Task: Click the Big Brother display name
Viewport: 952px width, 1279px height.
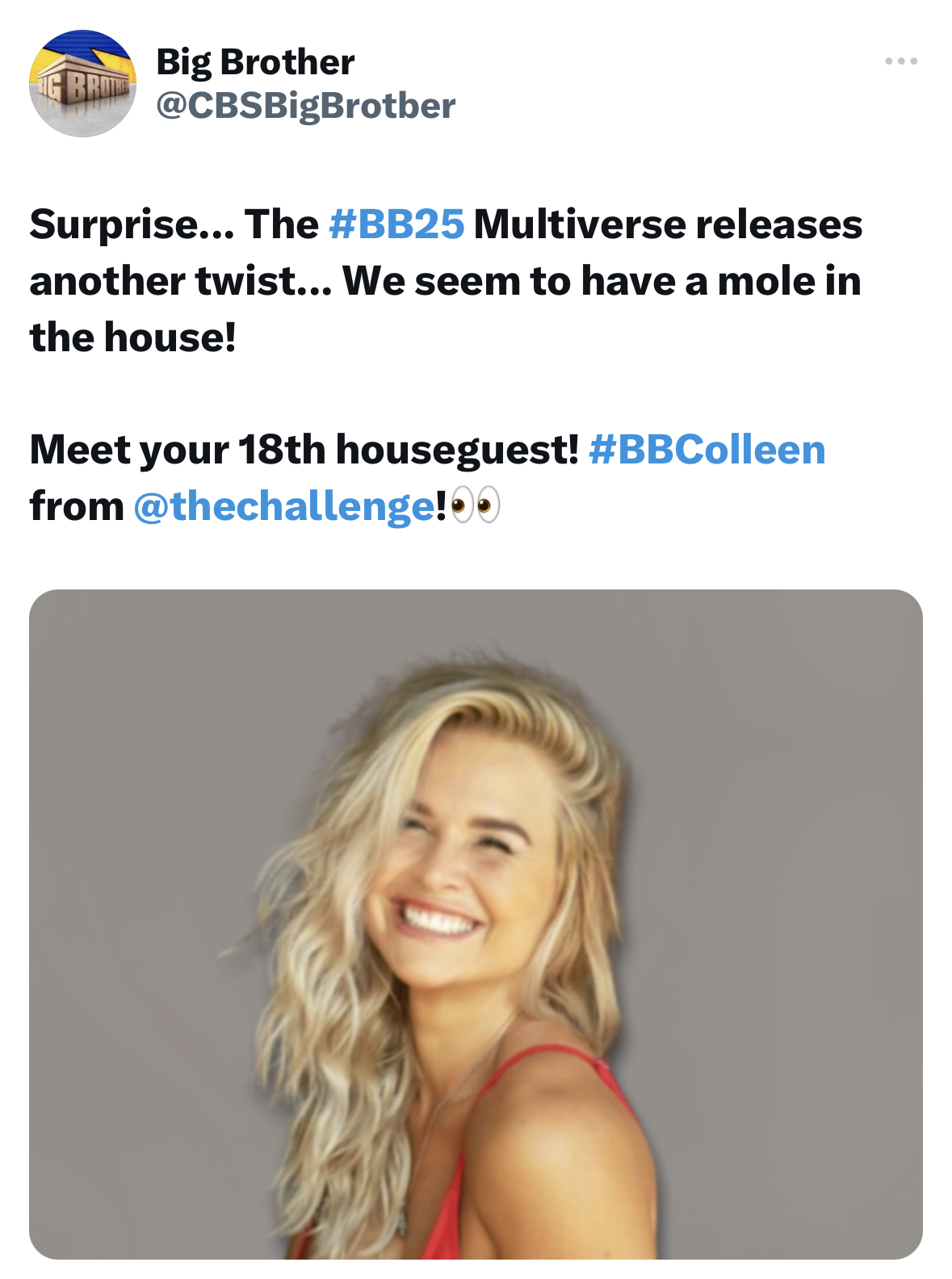Action: click(x=255, y=61)
